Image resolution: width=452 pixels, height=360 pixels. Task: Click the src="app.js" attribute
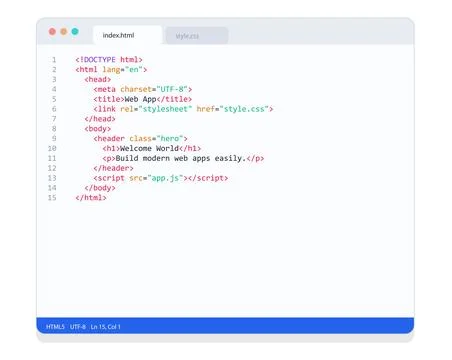[156, 178]
